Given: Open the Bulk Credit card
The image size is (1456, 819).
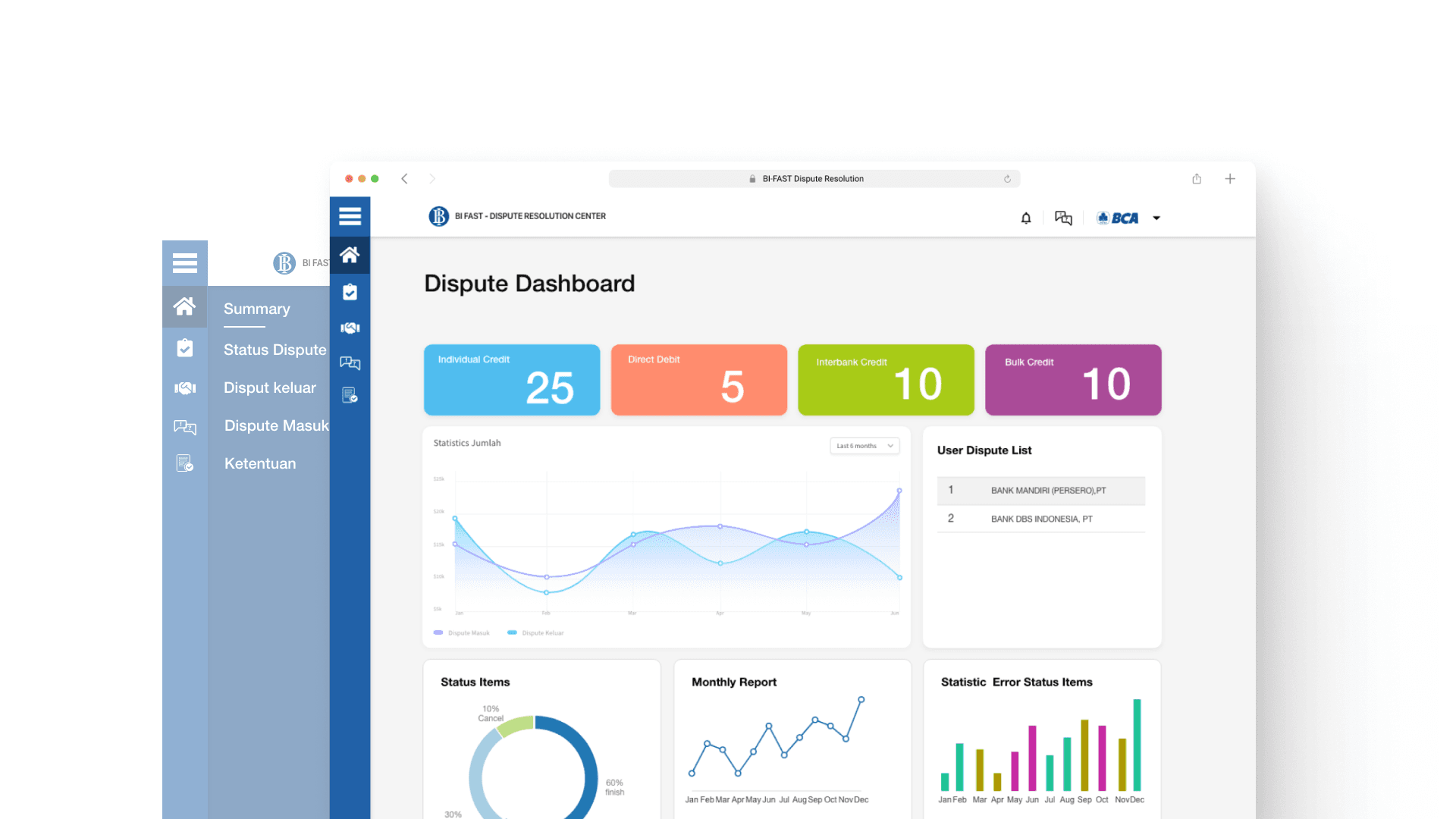Looking at the screenshot, I should 1073,380.
